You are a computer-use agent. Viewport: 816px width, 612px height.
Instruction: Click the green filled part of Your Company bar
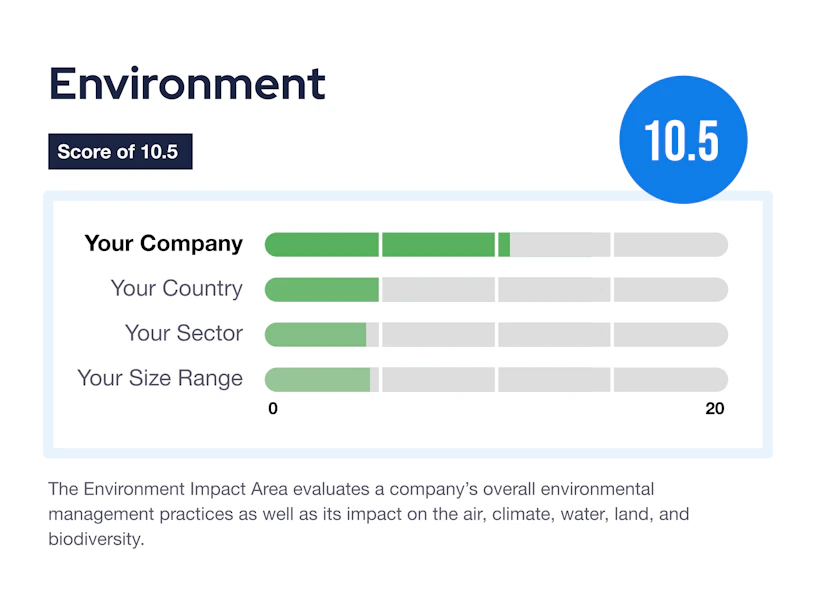point(387,245)
